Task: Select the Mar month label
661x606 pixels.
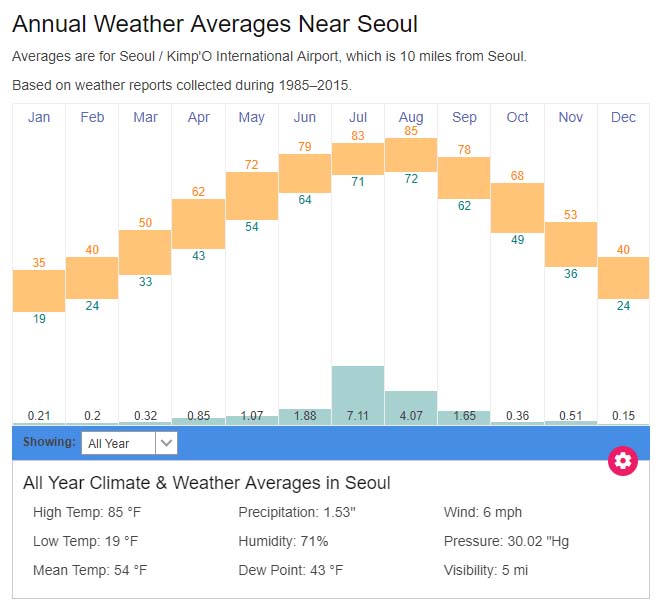Action: (145, 118)
